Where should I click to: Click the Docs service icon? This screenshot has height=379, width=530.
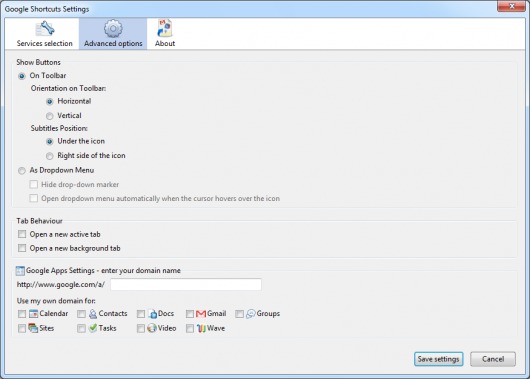click(153, 314)
